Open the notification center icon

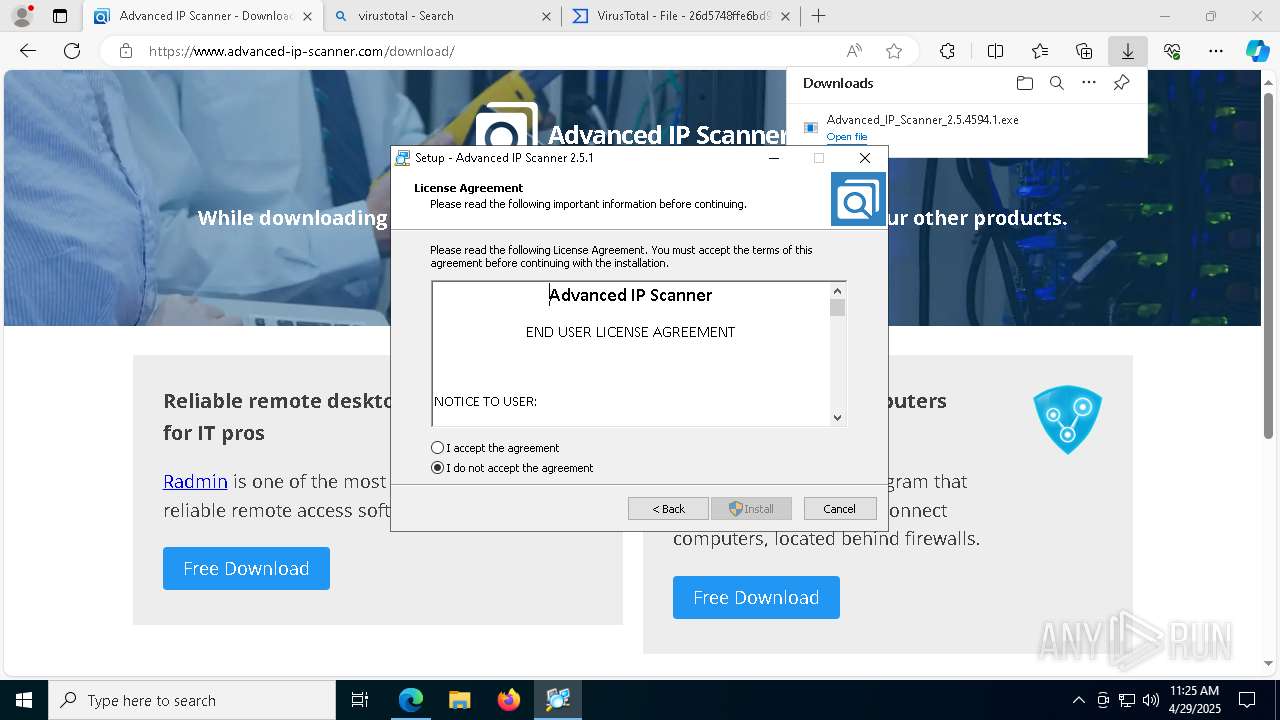1247,700
